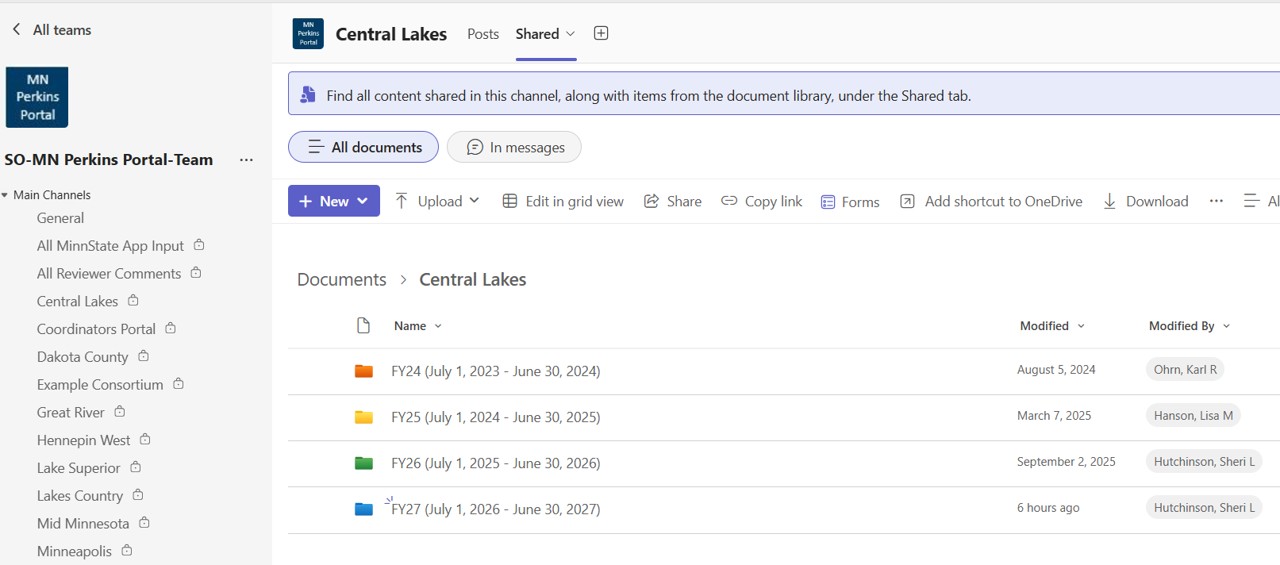
Task: Click Edit in grid view
Action: (563, 201)
